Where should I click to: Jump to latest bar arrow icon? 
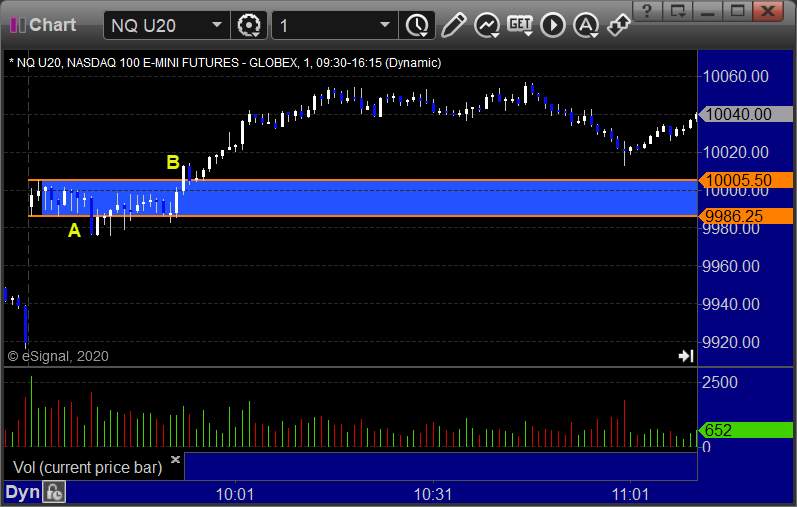(686, 356)
